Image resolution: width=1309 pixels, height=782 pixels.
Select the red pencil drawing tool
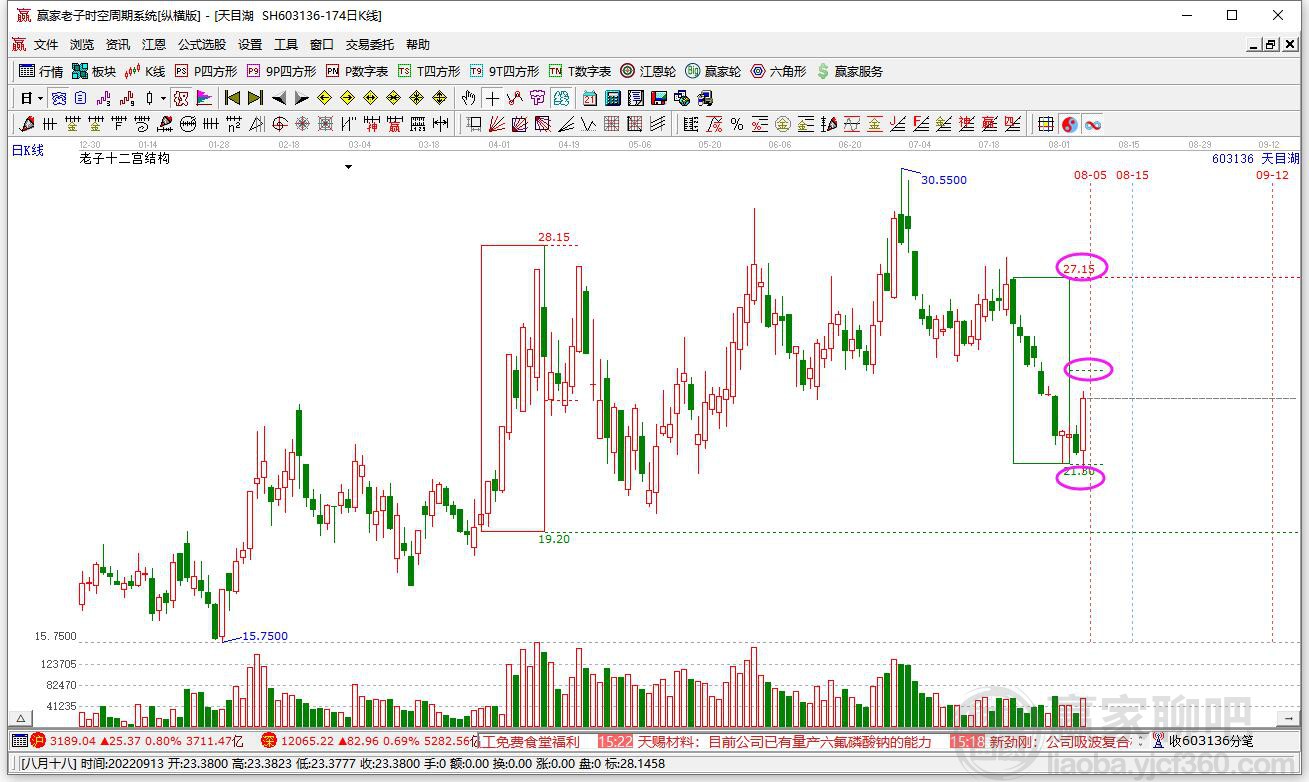coord(26,124)
